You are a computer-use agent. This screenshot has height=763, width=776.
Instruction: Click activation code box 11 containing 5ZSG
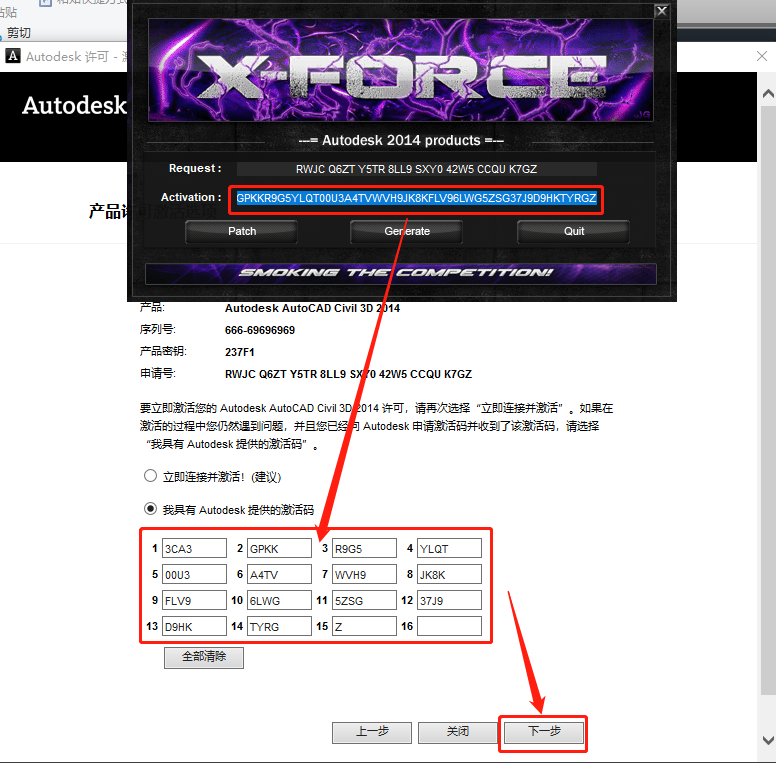pos(365,600)
